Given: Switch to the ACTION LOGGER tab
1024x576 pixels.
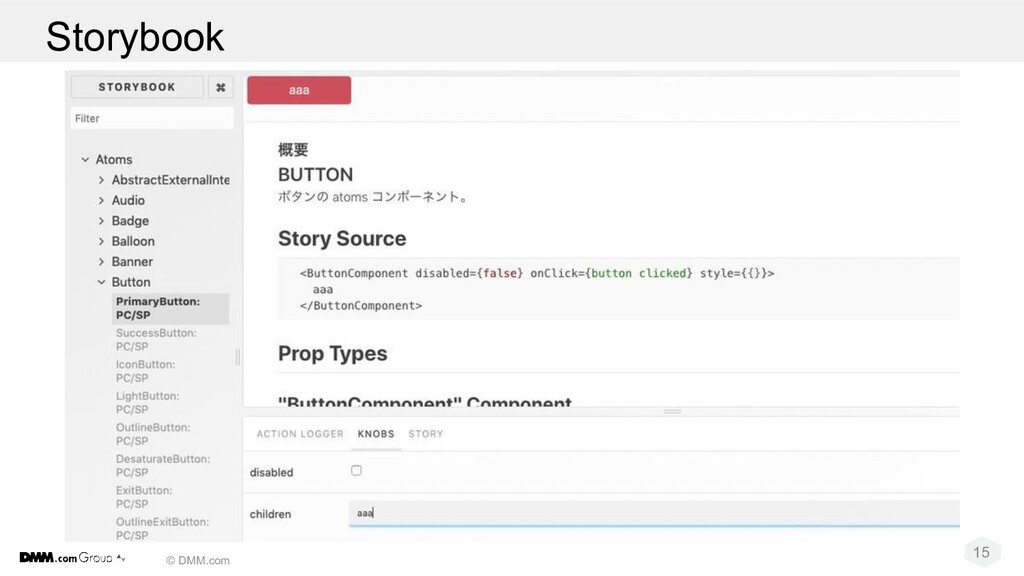Looking at the screenshot, I should (300, 434).
